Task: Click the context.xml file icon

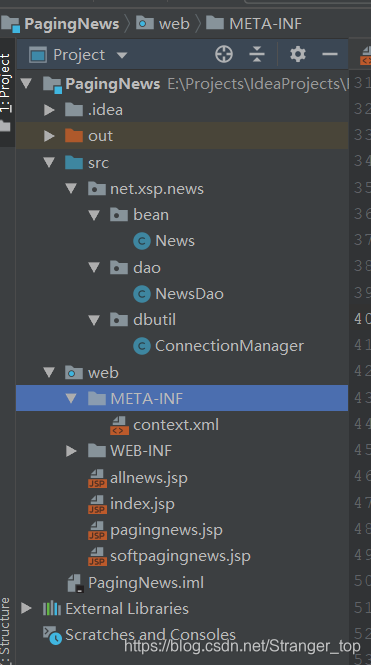Action: 119,425
